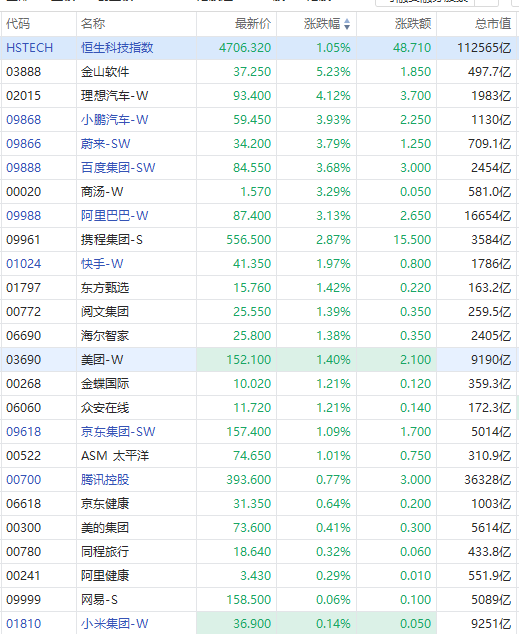Viewport: 519px width, 634px height.
Task: Open 09988 code link
Action: pos(23,216)
